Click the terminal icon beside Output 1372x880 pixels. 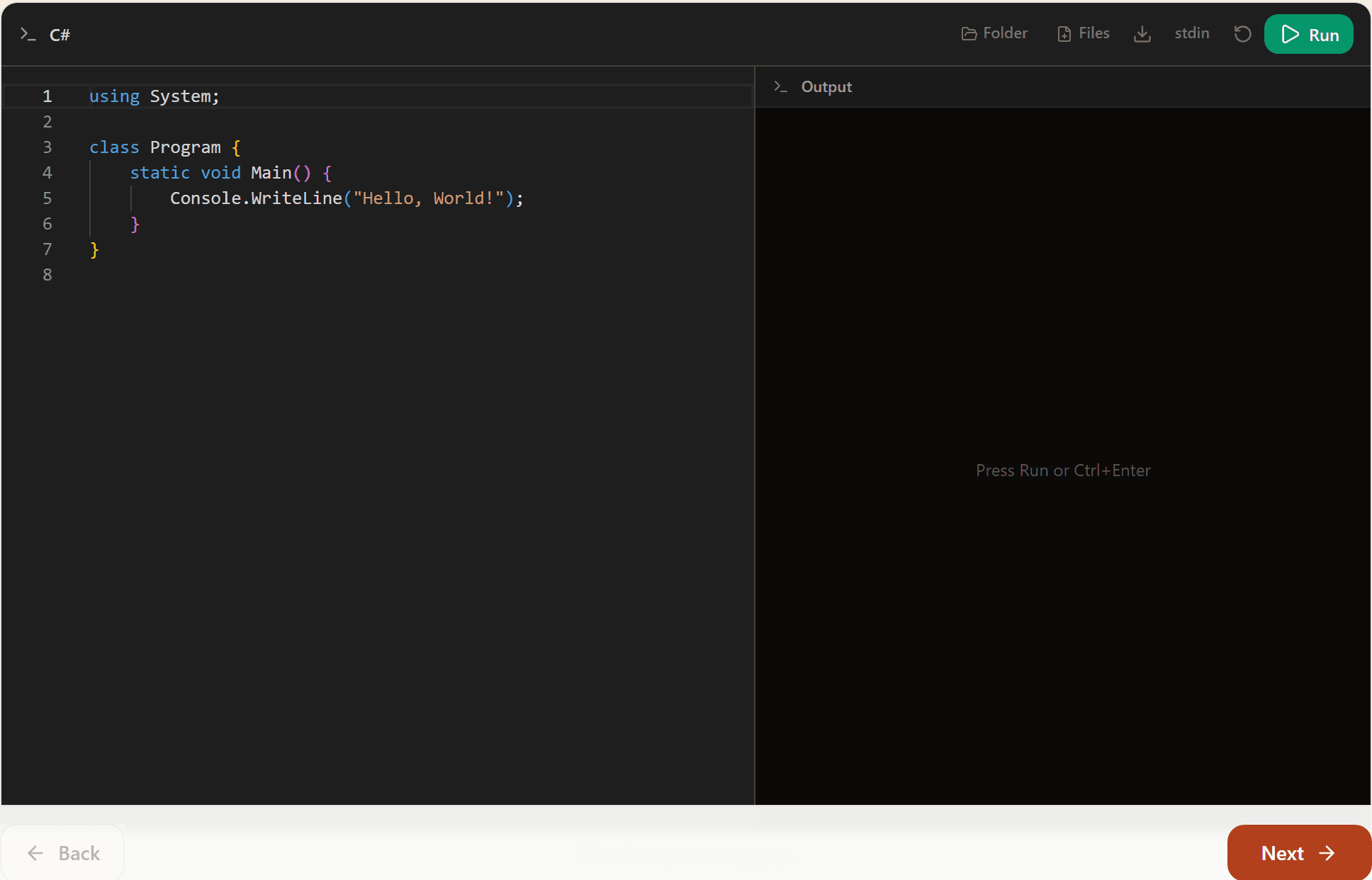click(x=780, y=86)
